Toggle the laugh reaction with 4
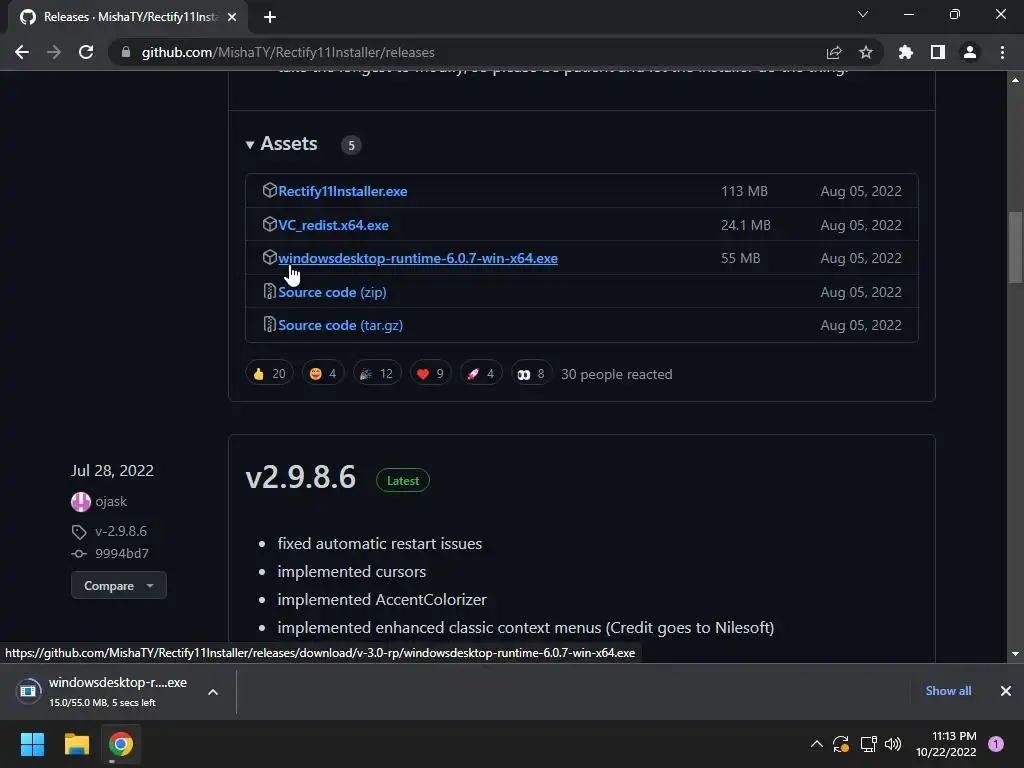This screenshot has height=768, width=1024. pyautogui.click(x=323, y=374)
